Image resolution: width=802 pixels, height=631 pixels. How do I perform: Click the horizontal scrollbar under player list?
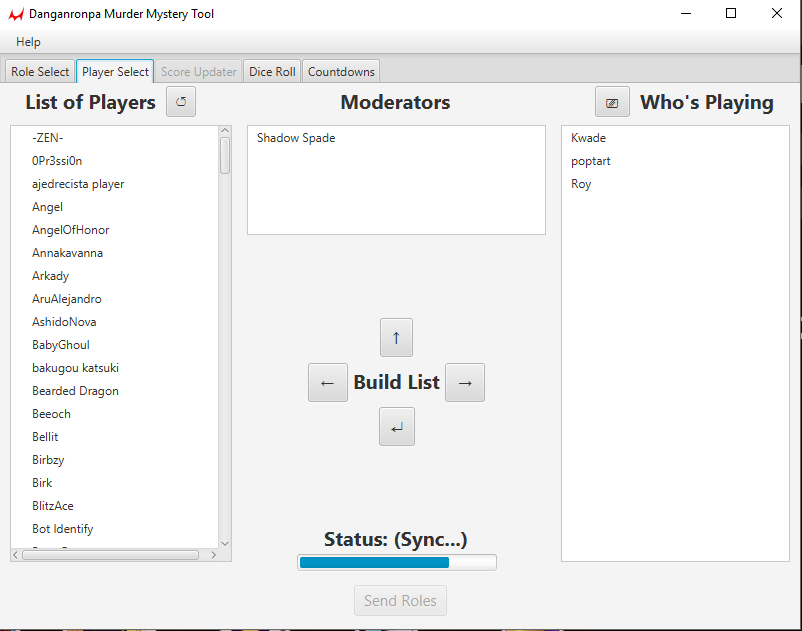110,555
